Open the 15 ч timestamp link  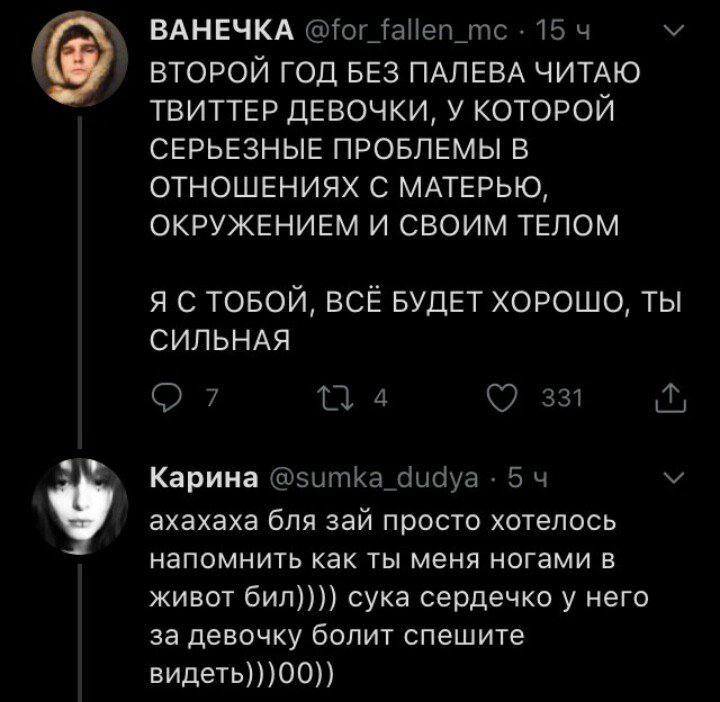[524, 37]
